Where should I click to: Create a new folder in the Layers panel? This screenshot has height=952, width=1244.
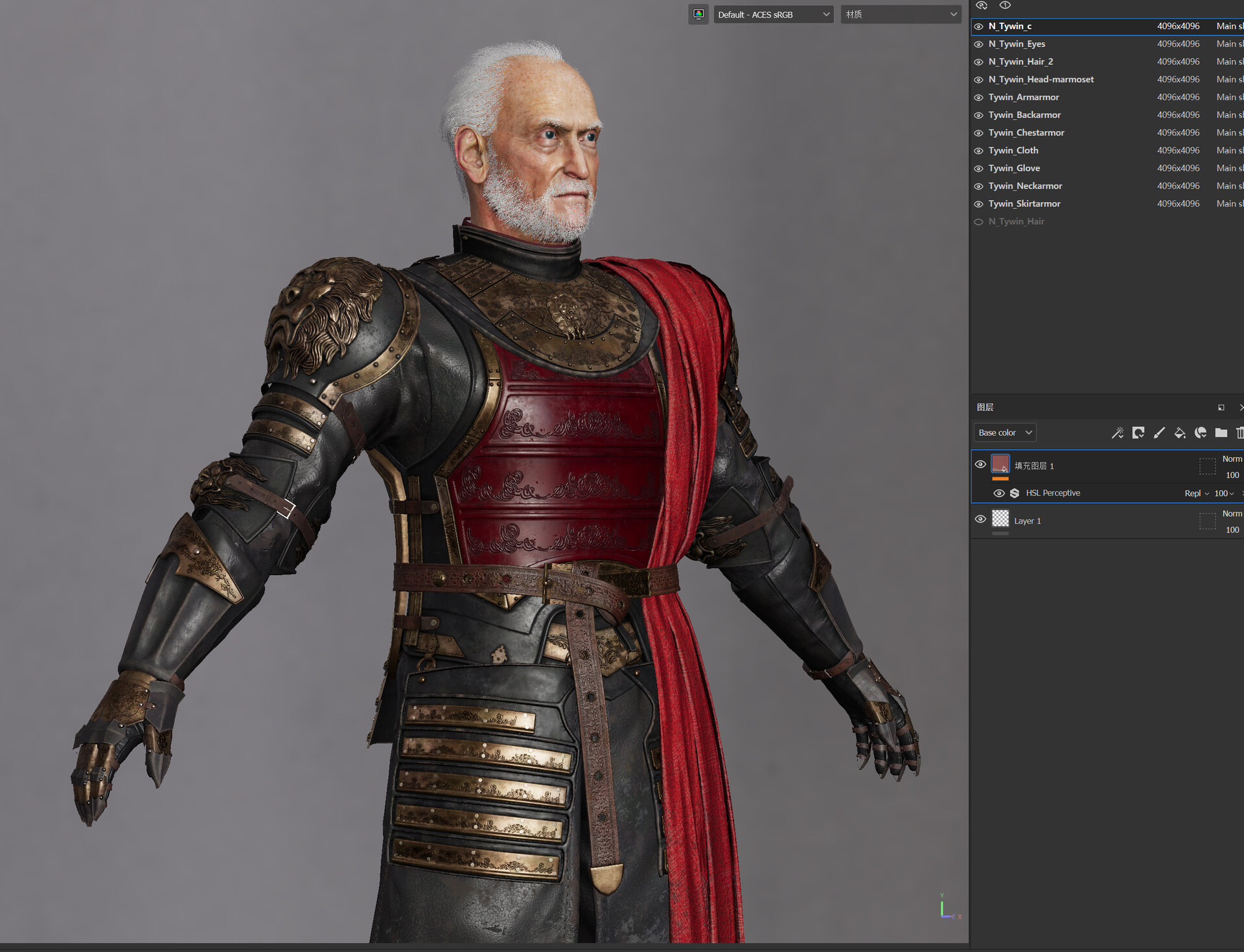pos(1221,433)
